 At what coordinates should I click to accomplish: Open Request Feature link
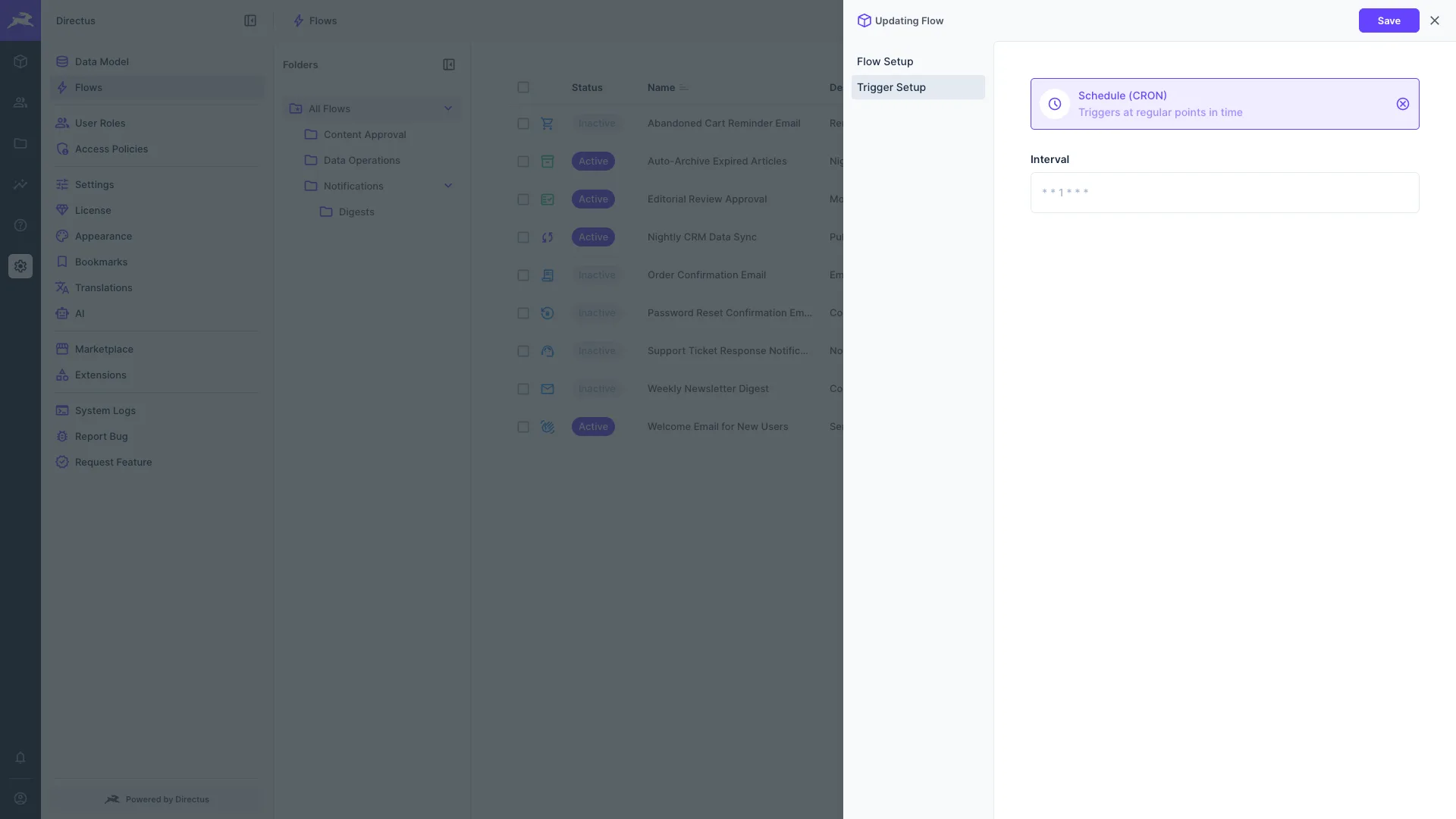coord(157,462)
